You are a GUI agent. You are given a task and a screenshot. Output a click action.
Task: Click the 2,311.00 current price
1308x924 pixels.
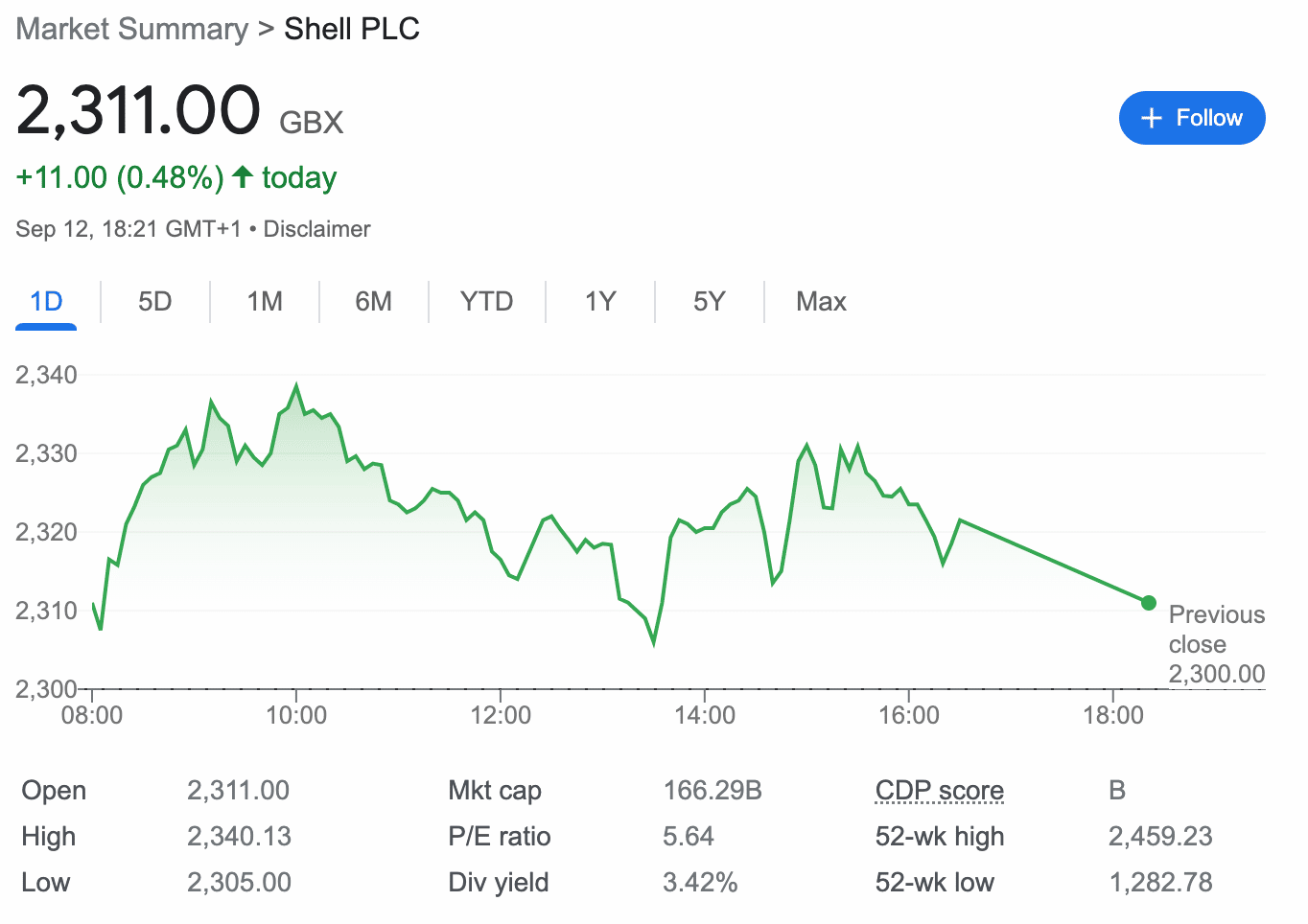(x=138, y=109)
